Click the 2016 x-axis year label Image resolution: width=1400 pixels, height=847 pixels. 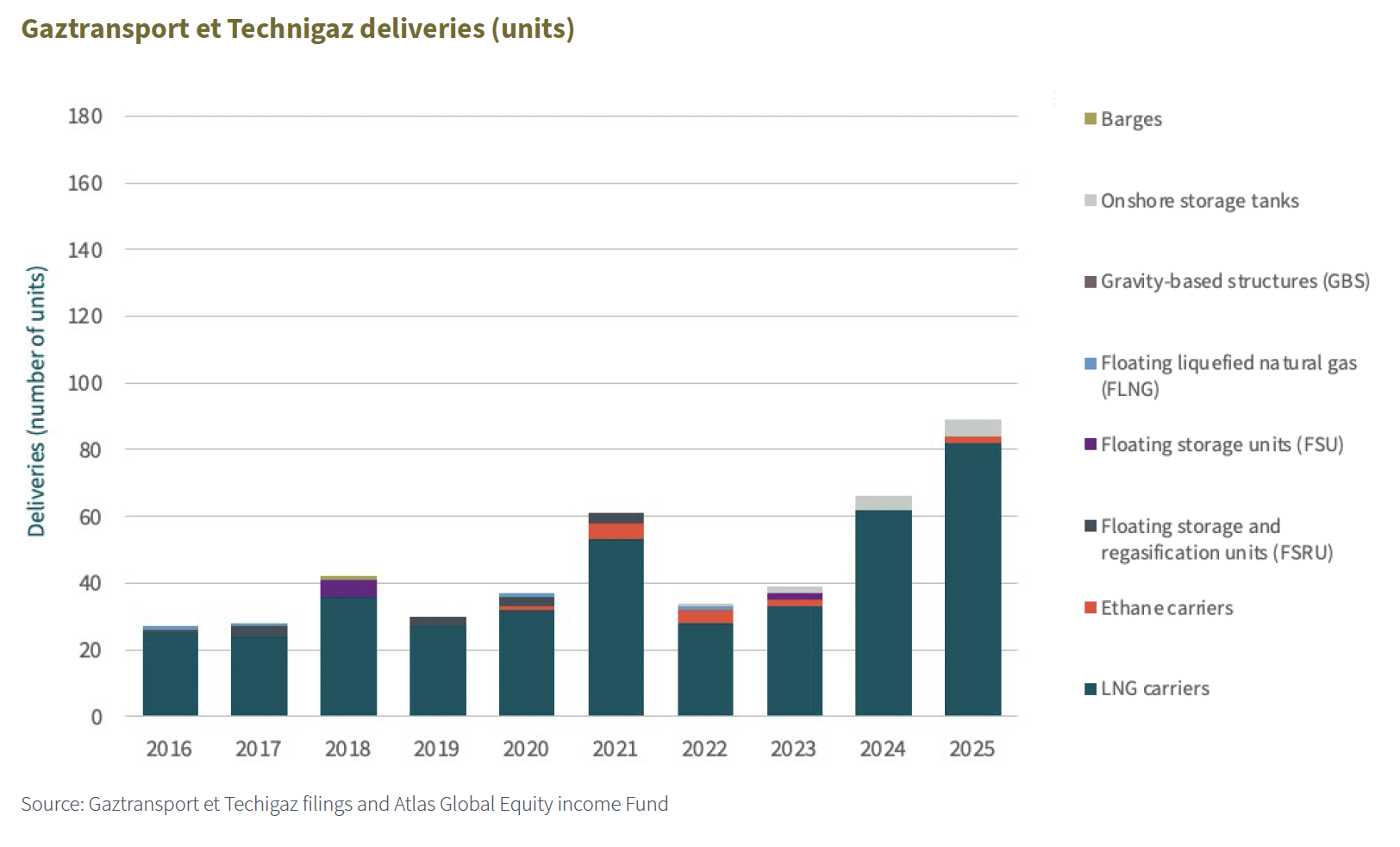click(x=169, y=749)
